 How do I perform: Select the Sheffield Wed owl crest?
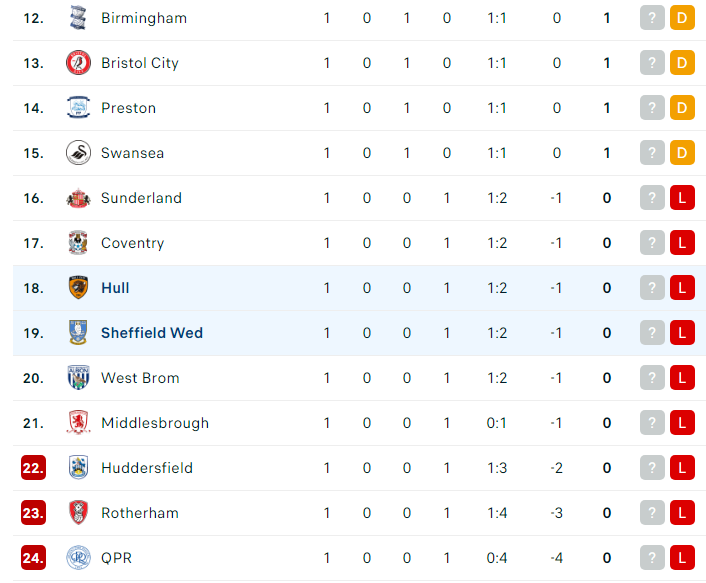[x=78, y=333]
